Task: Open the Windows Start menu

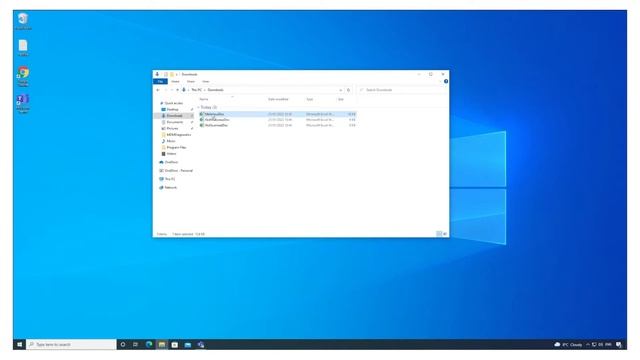Action: point(20,344)
